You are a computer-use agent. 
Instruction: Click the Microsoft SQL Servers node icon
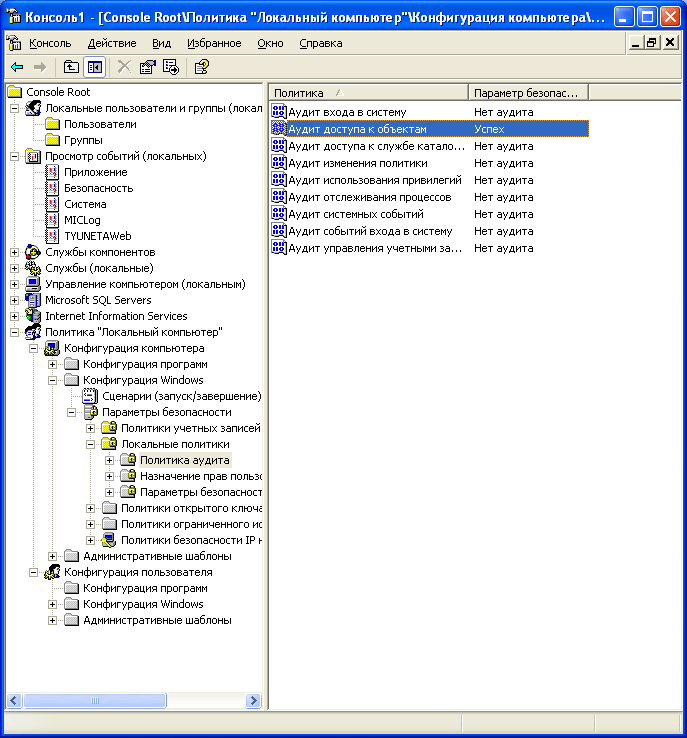[x=33, y=300]
